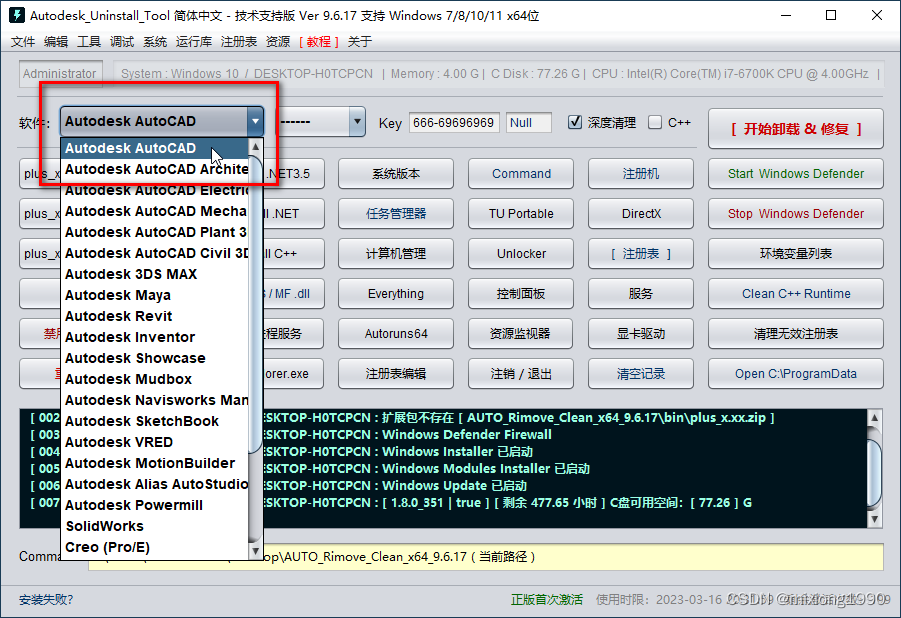Screen dimensions: 901x618
Task: Click the 安装失败? link
Action: point(46,600)
